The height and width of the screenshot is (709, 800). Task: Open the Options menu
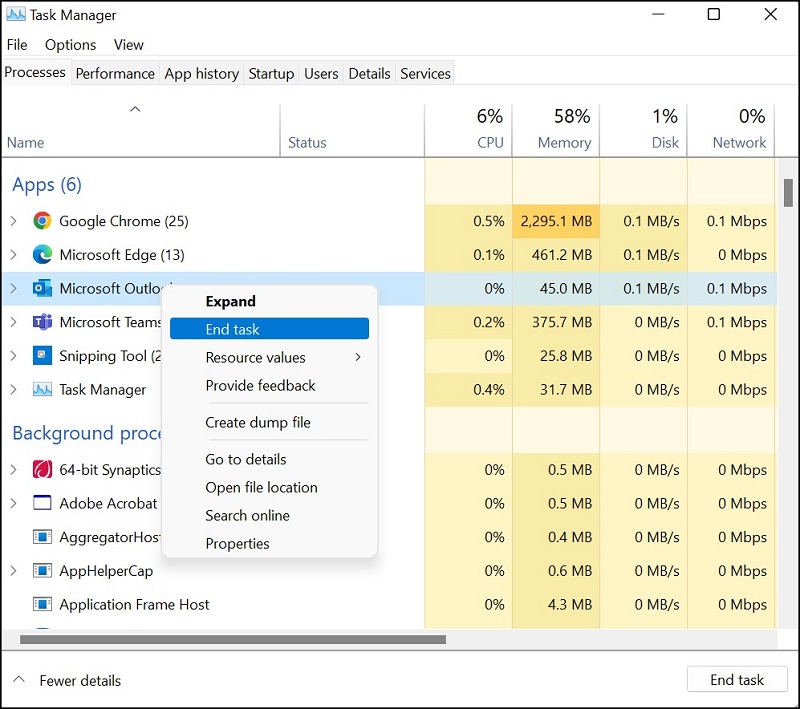[70, 45]
